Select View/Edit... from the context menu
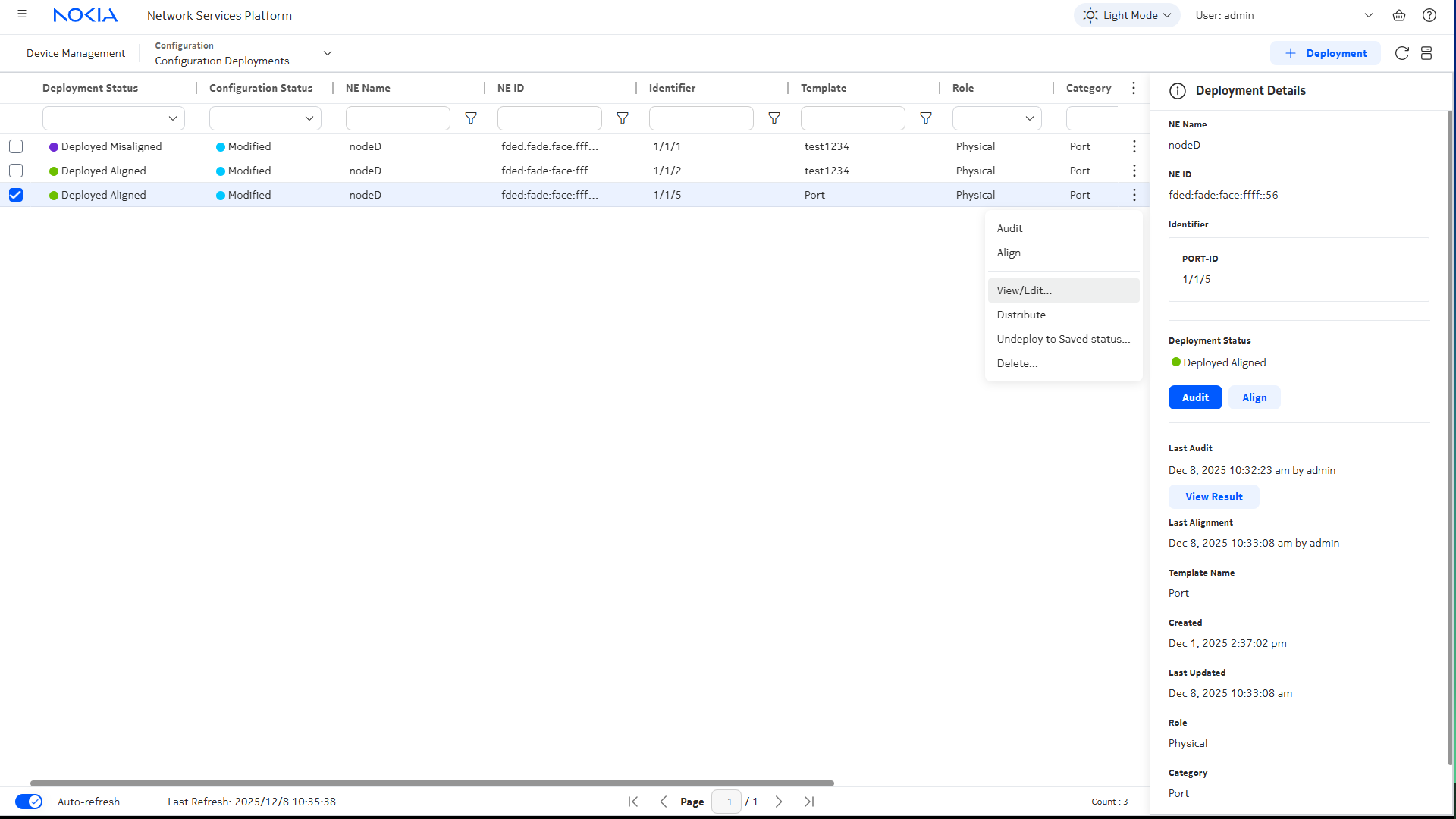Image resolution: width=1456 pixels, height=819 pixels. [x=1024, y=290]
